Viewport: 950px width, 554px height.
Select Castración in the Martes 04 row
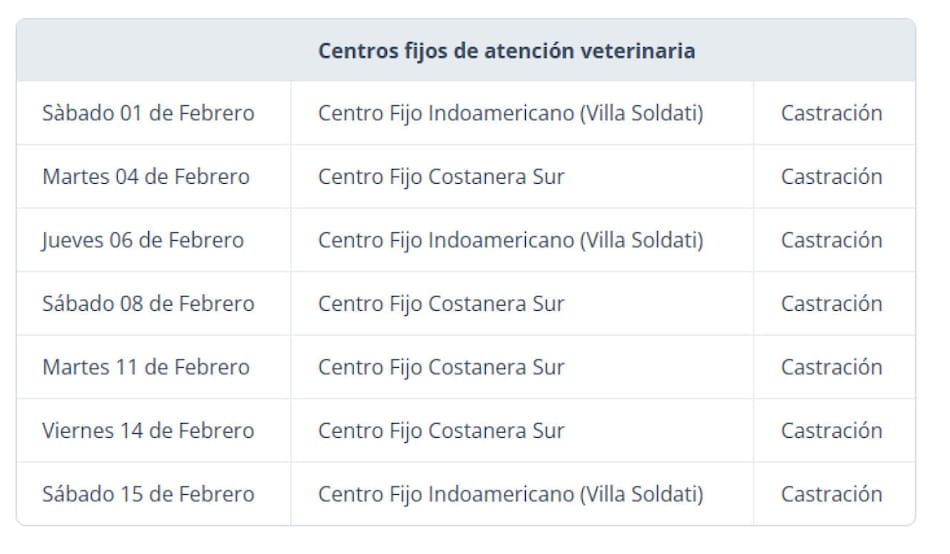click(x=831, y=177)
